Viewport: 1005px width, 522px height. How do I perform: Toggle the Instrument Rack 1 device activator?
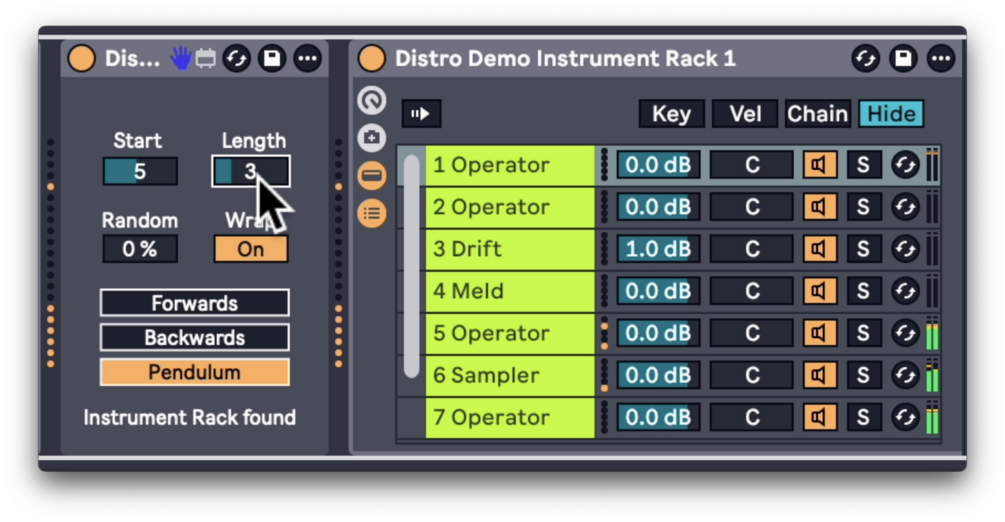pyautogui.click(x=372, y=59)
